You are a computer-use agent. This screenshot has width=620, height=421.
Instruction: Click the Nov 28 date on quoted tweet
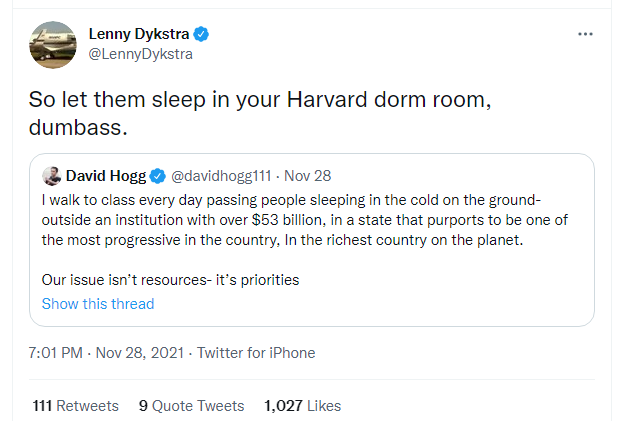308,176
